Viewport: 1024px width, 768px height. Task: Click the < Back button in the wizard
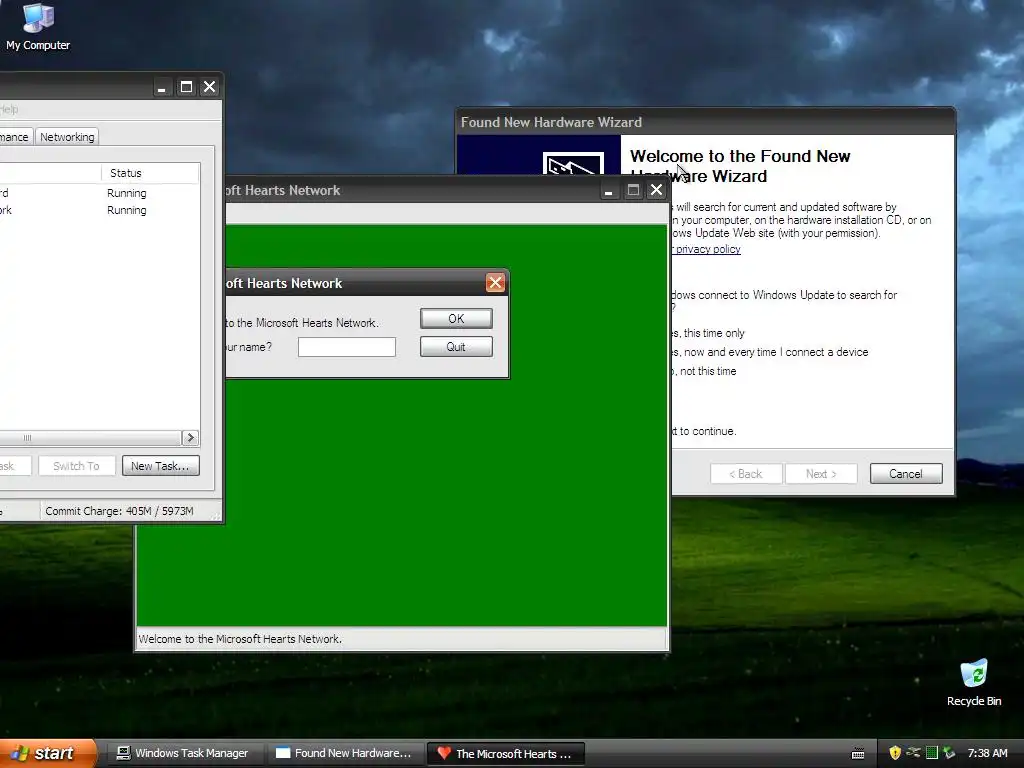746,473
